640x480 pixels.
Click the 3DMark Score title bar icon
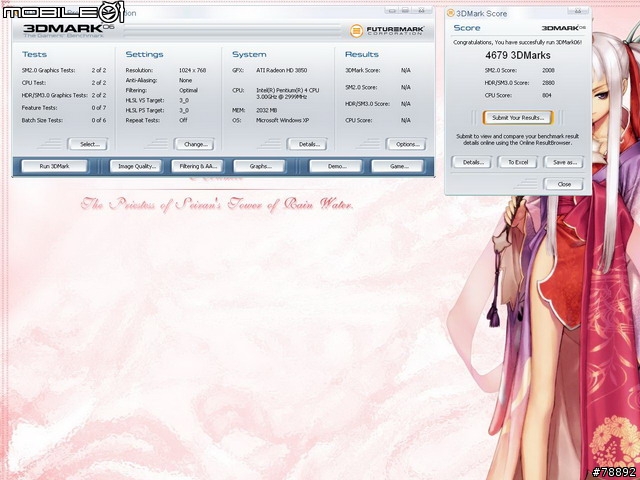(451, 13)
